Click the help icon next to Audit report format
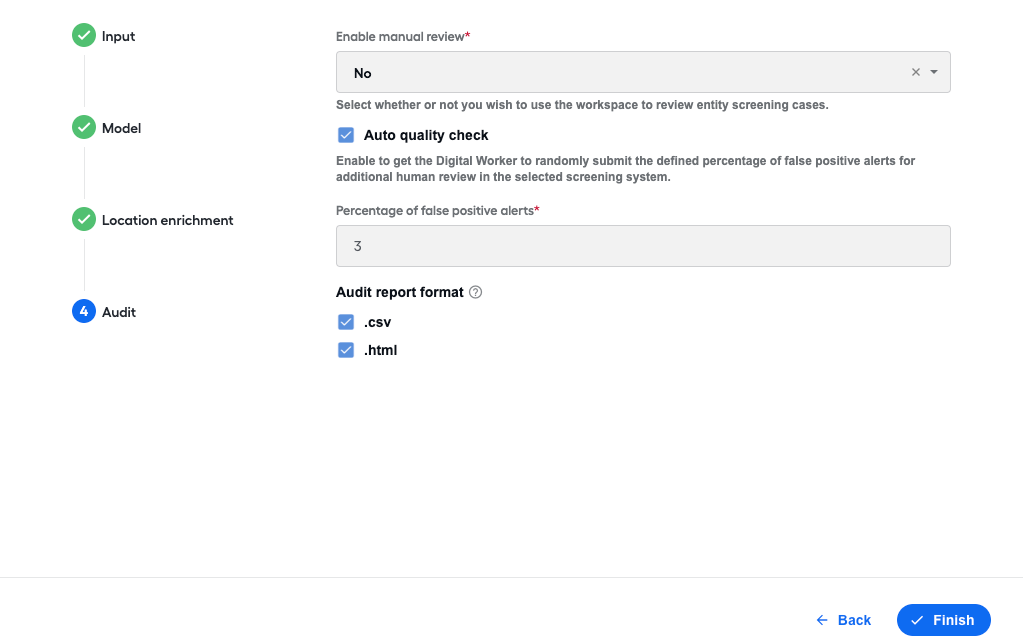 tap(476, 292)
